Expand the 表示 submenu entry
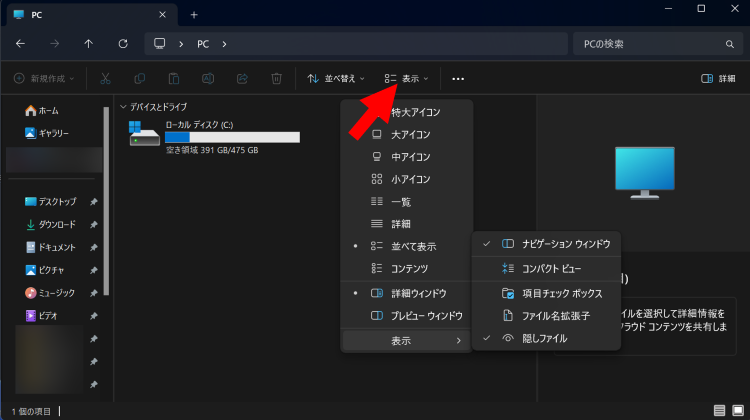 pyautogui.click(x=407, y=341)
